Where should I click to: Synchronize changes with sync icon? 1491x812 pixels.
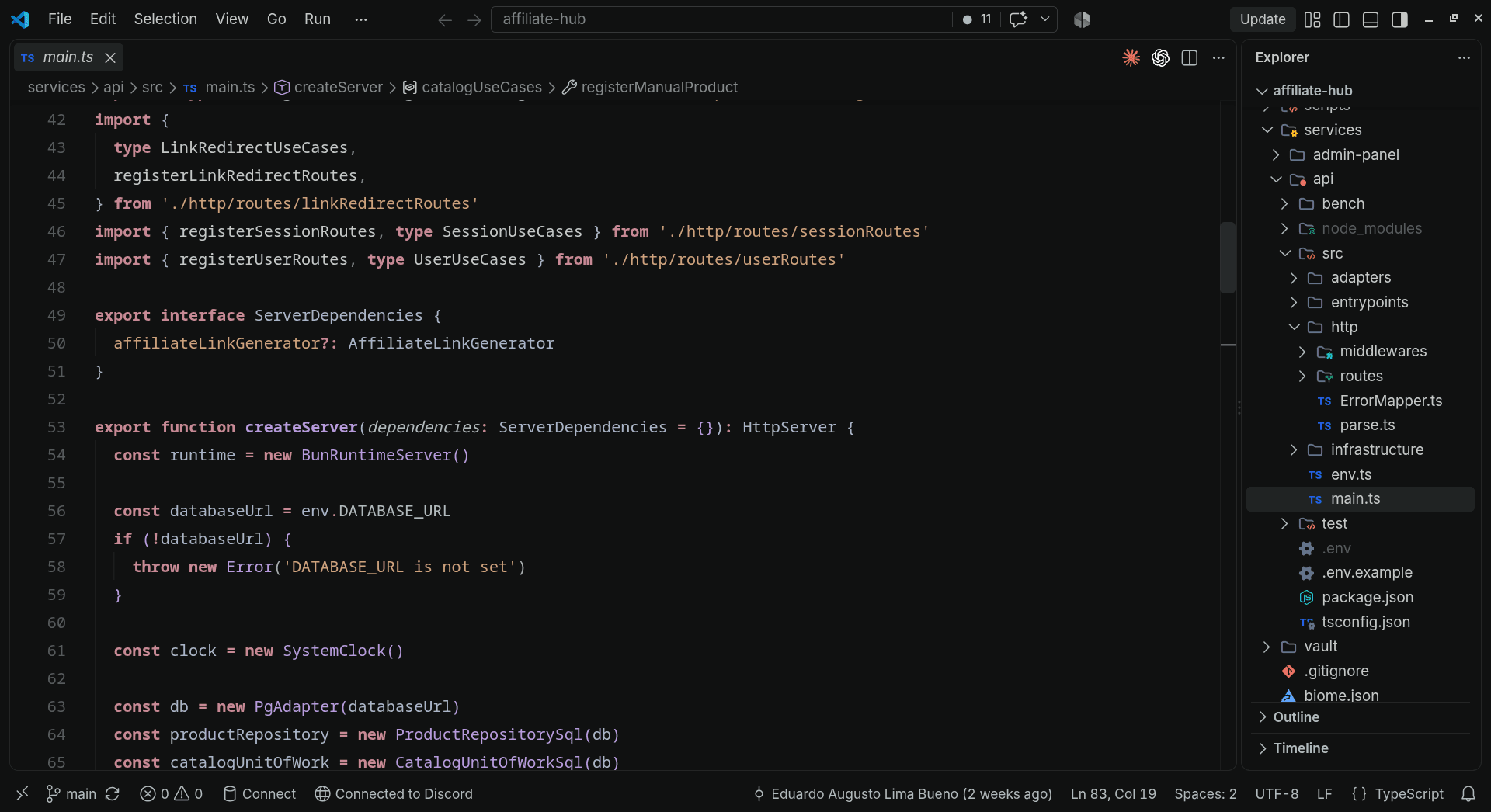(x=113, y=793)
